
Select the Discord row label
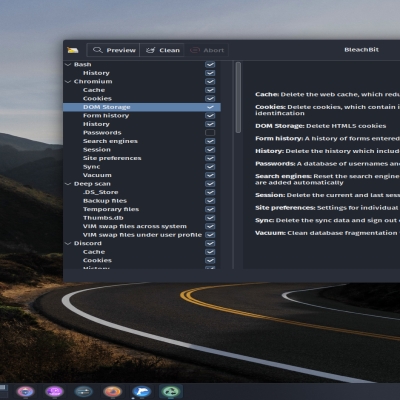tap(88, 243)
